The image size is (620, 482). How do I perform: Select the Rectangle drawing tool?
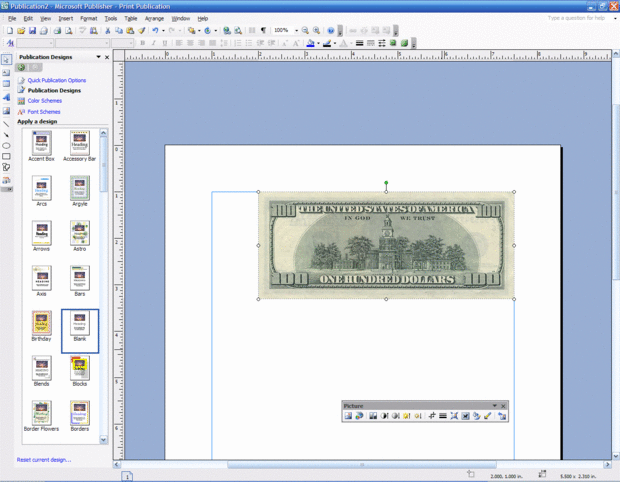pyautogui.click(x=6, y=156)
